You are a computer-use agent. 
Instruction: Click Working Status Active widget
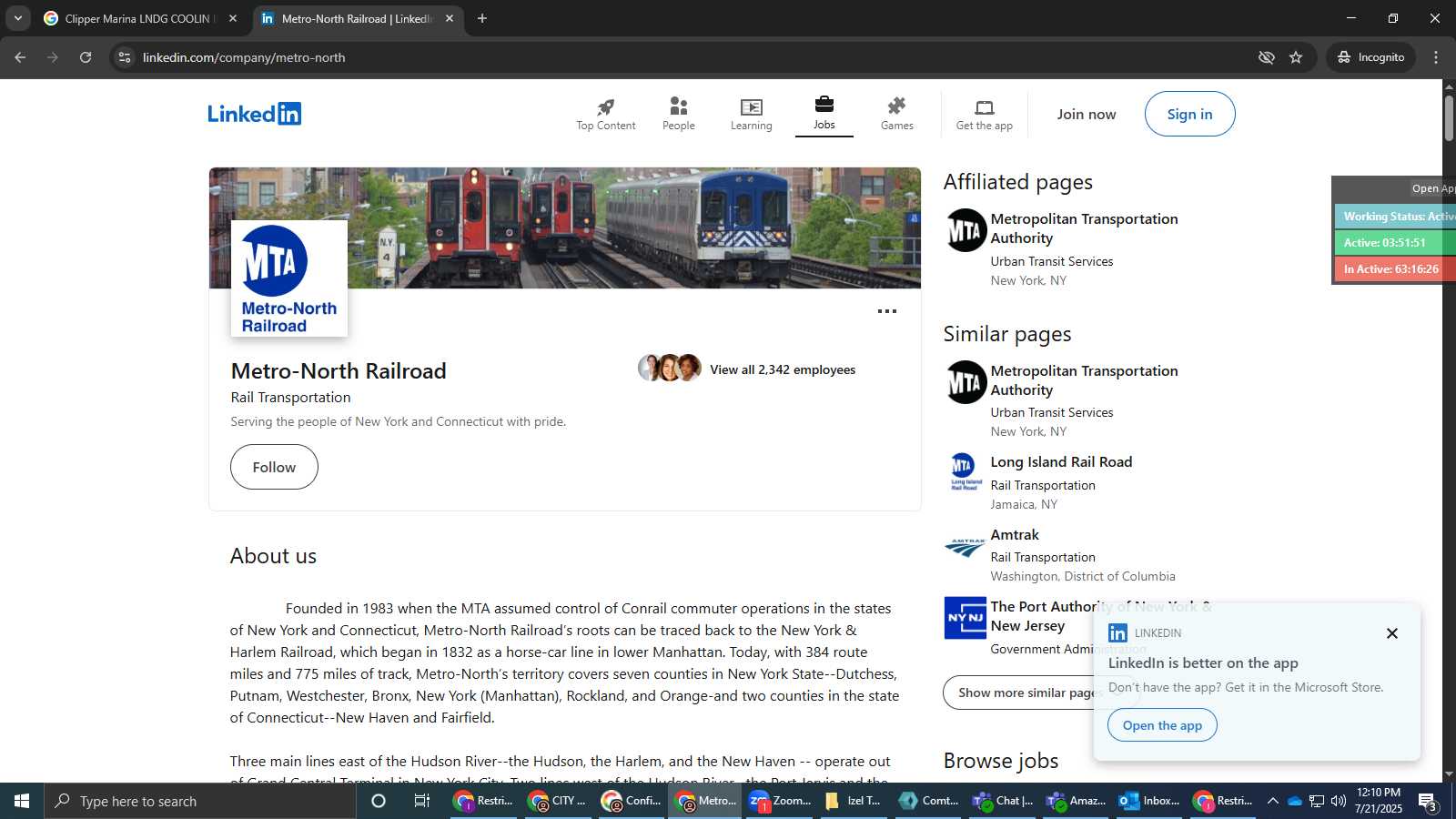(x=1395, y=217)
